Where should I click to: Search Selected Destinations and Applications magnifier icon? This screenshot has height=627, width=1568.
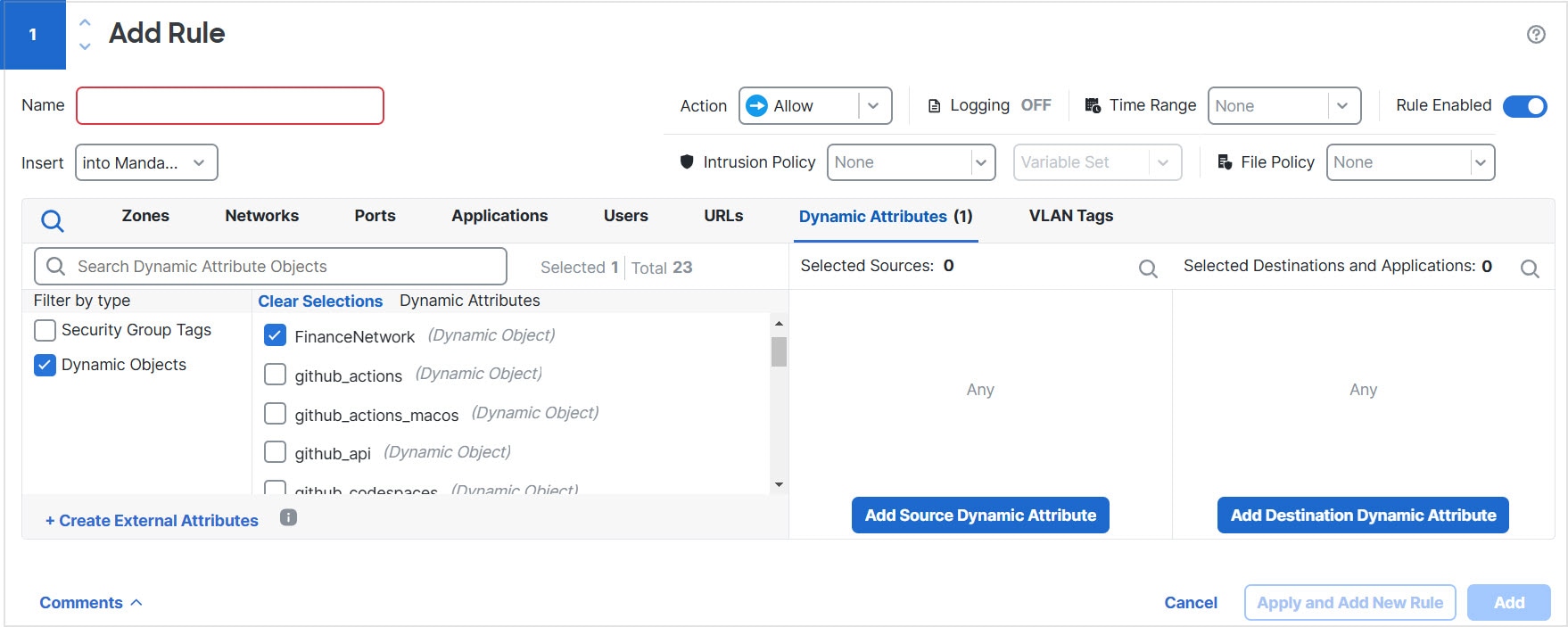1530,268
